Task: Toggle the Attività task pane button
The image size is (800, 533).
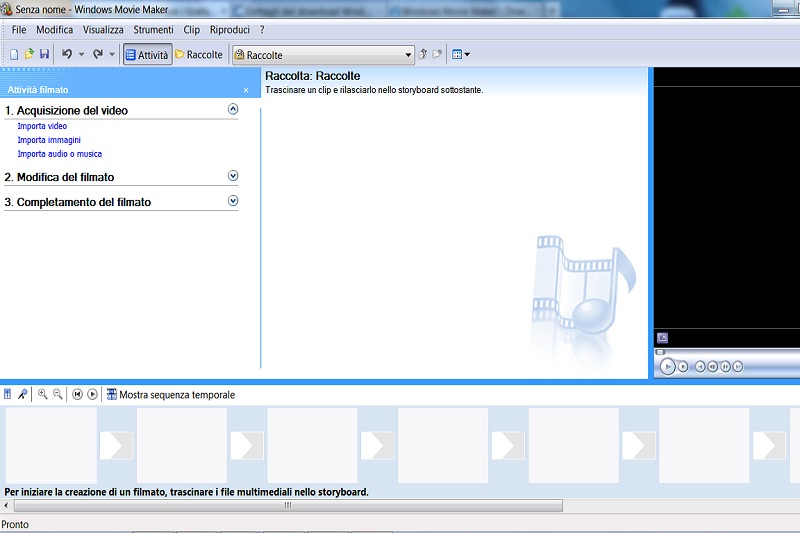Action: [147, 55]
